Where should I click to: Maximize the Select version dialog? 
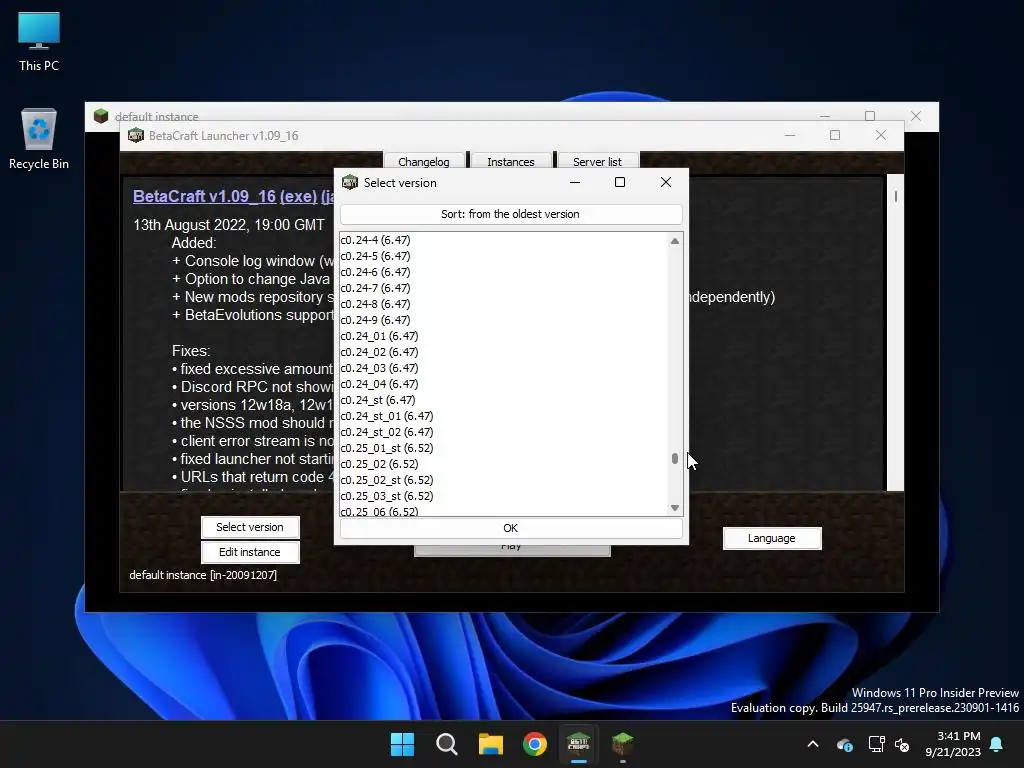tap(620, 182)
